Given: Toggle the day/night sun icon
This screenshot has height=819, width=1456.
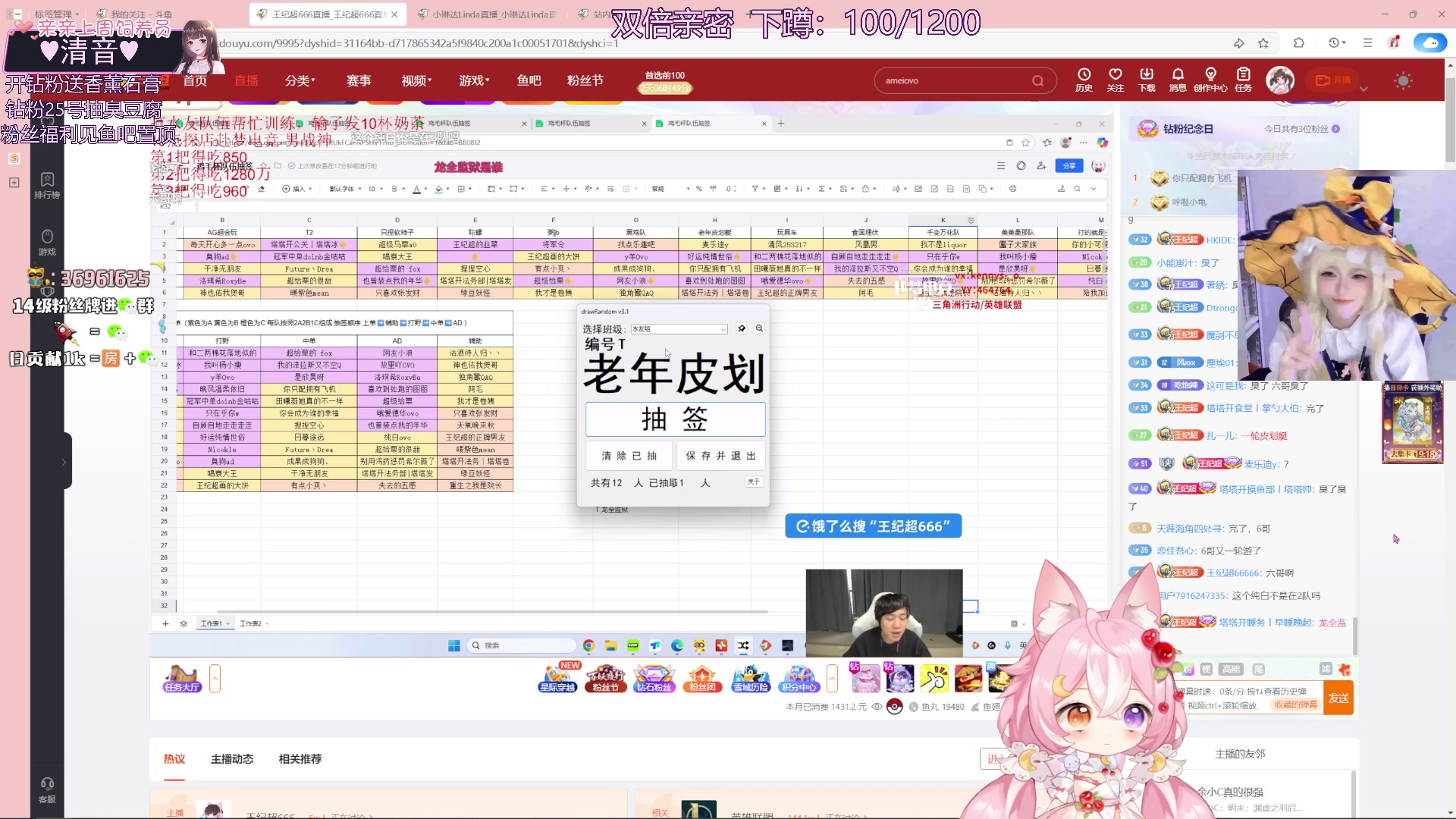Looking at the screenshot, I should click(1403, 80).
